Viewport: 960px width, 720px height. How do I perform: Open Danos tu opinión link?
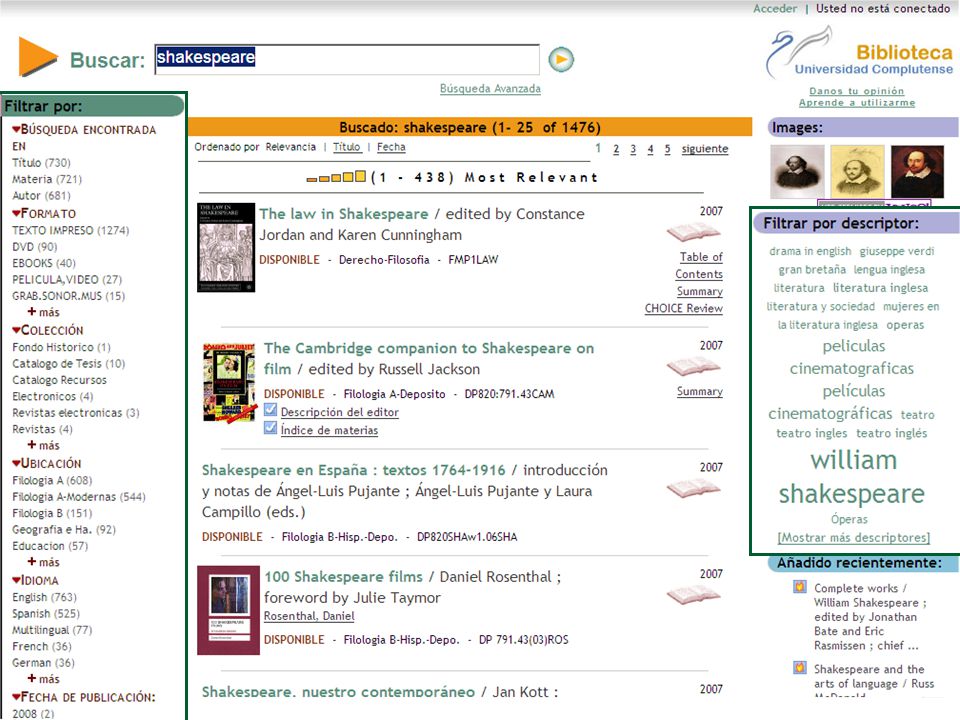(x=857, y=91)
